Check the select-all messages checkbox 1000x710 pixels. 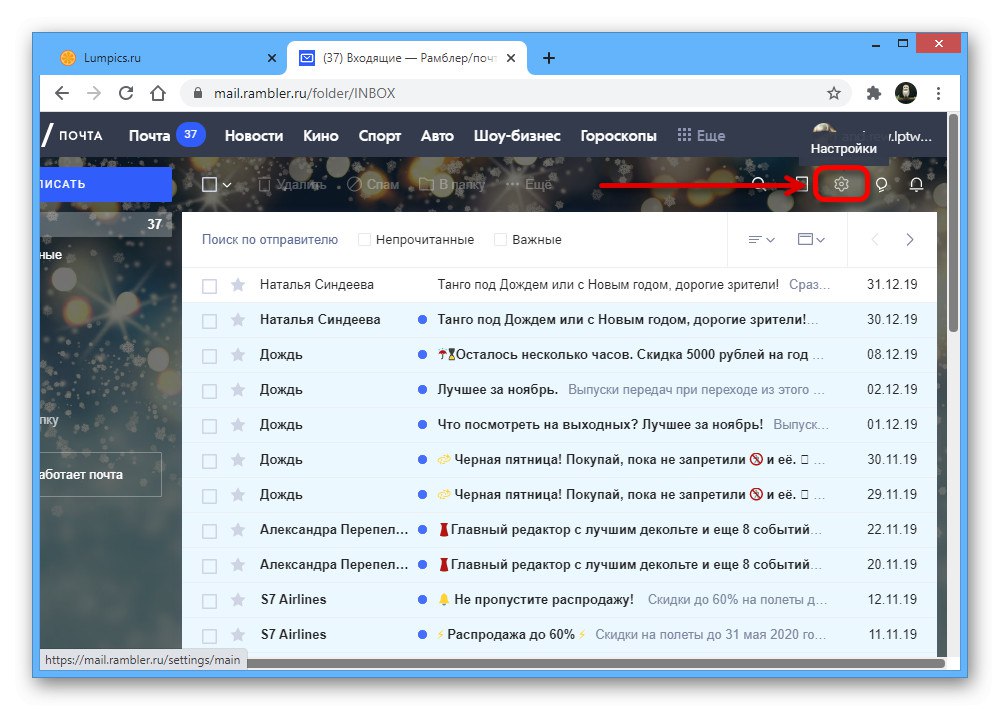[x=209, y=185]
